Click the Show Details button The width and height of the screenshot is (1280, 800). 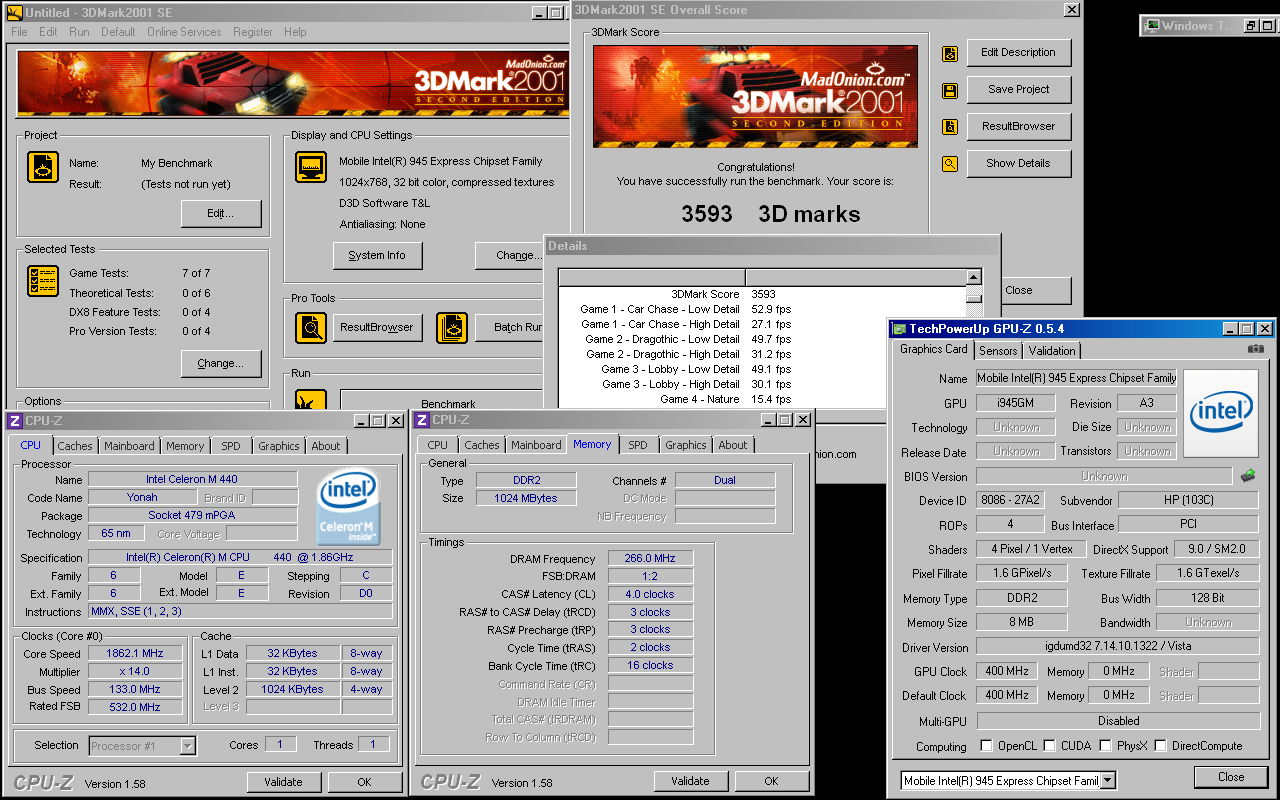point(1018,163)
